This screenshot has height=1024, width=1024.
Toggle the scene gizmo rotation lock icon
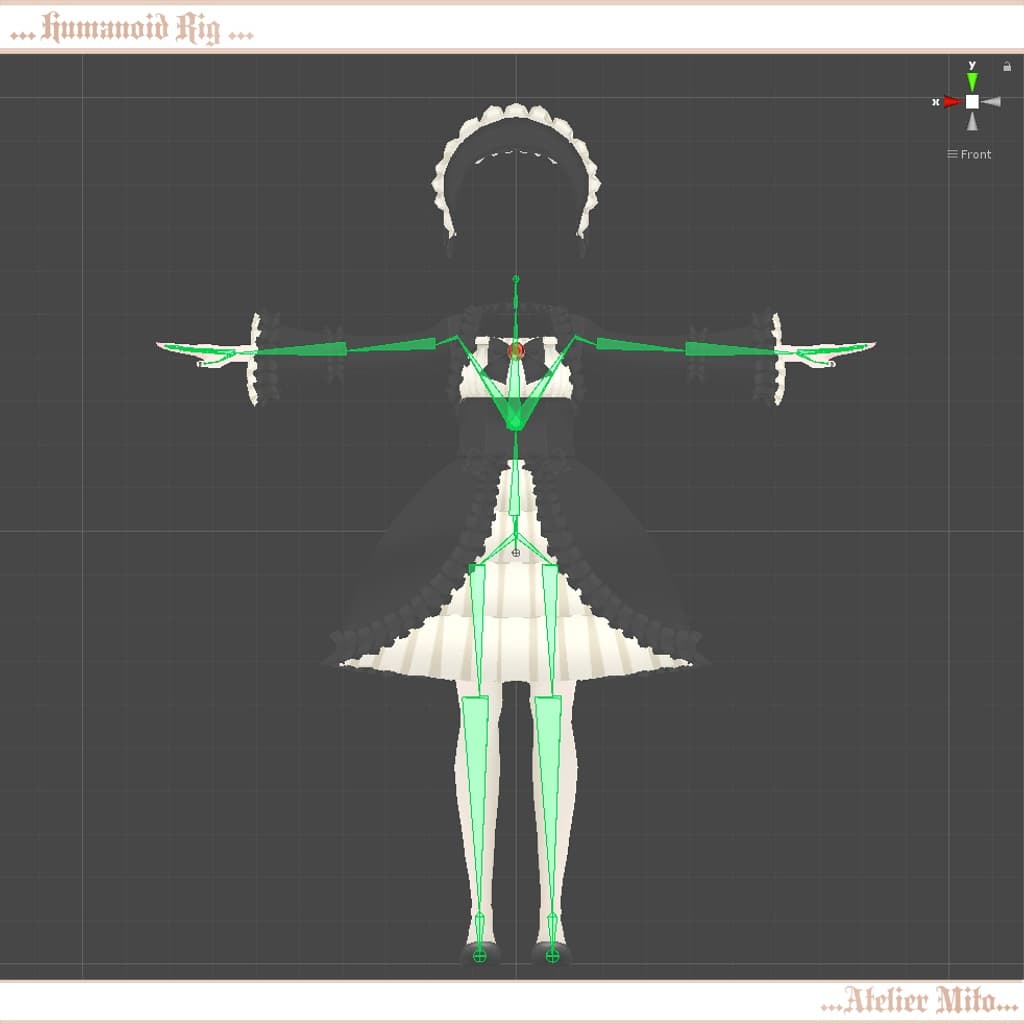point(1007,66)
